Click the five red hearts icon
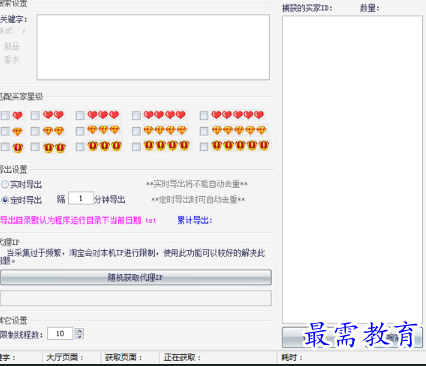Screen dimensions: 426x366 point(238,115)
